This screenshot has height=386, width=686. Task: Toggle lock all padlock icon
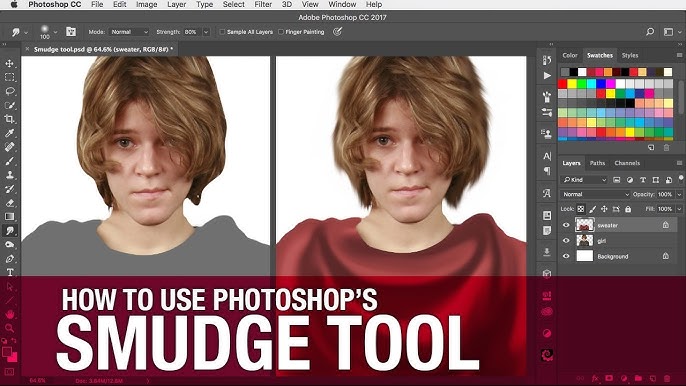click(x=628, y=209)
